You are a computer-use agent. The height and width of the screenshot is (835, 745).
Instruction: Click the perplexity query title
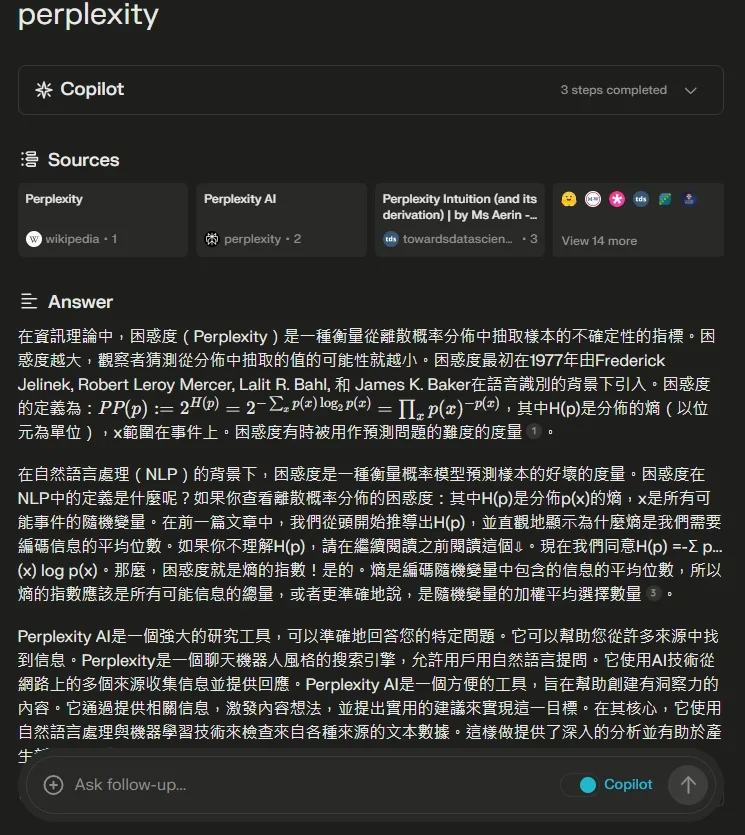click(88, 15)
